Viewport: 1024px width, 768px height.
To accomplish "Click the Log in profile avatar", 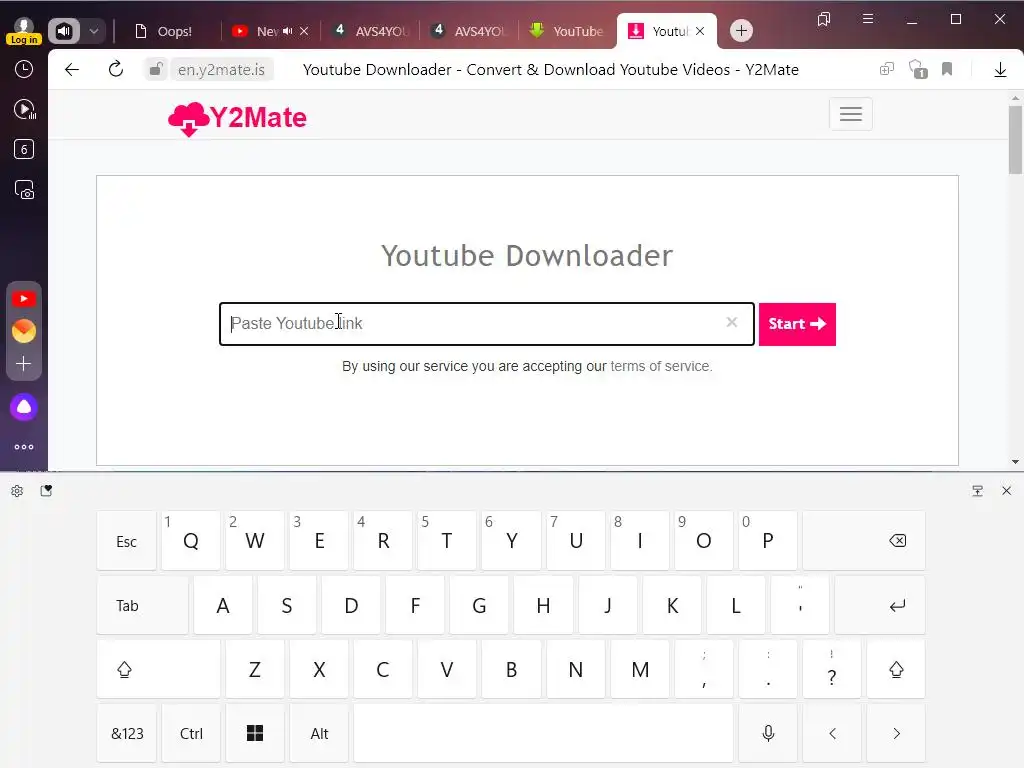I will (24, 30).
